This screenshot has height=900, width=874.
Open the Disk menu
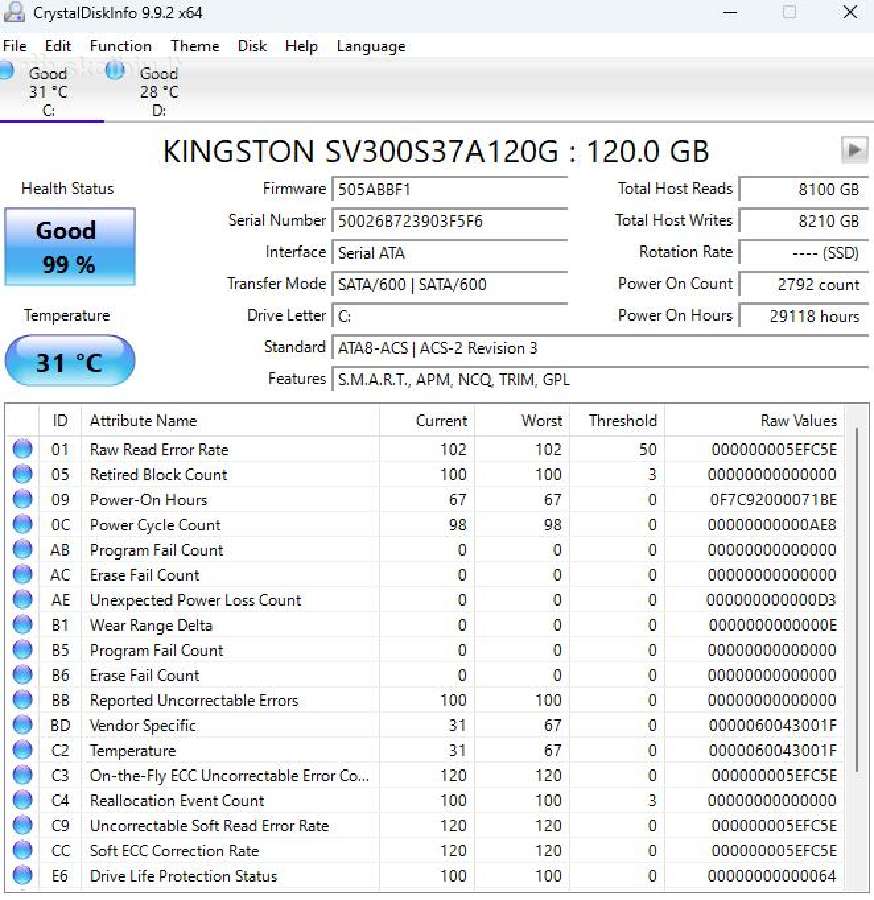[x=252, y=46]
